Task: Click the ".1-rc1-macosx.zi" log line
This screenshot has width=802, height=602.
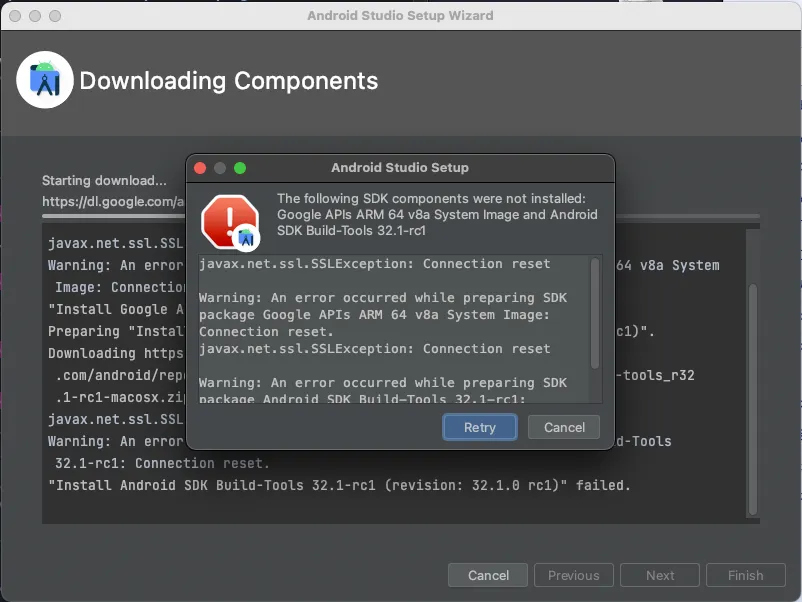Action: [x=120, y=397]
